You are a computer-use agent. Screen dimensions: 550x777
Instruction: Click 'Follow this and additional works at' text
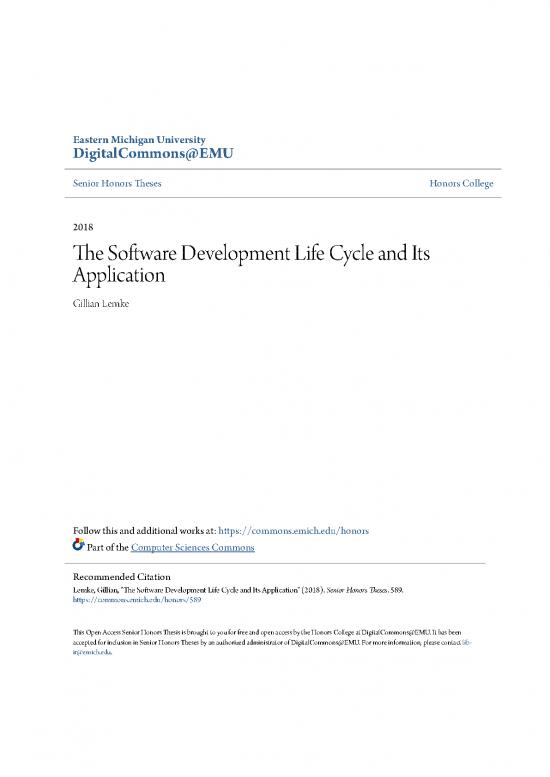(145, 531)
